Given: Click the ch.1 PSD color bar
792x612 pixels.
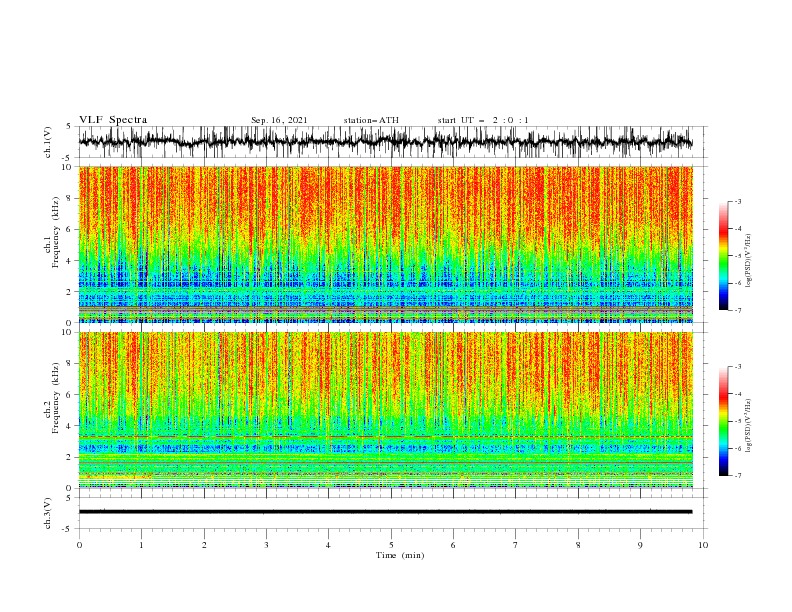Looking at the screenshot, I should coord(723,256).
